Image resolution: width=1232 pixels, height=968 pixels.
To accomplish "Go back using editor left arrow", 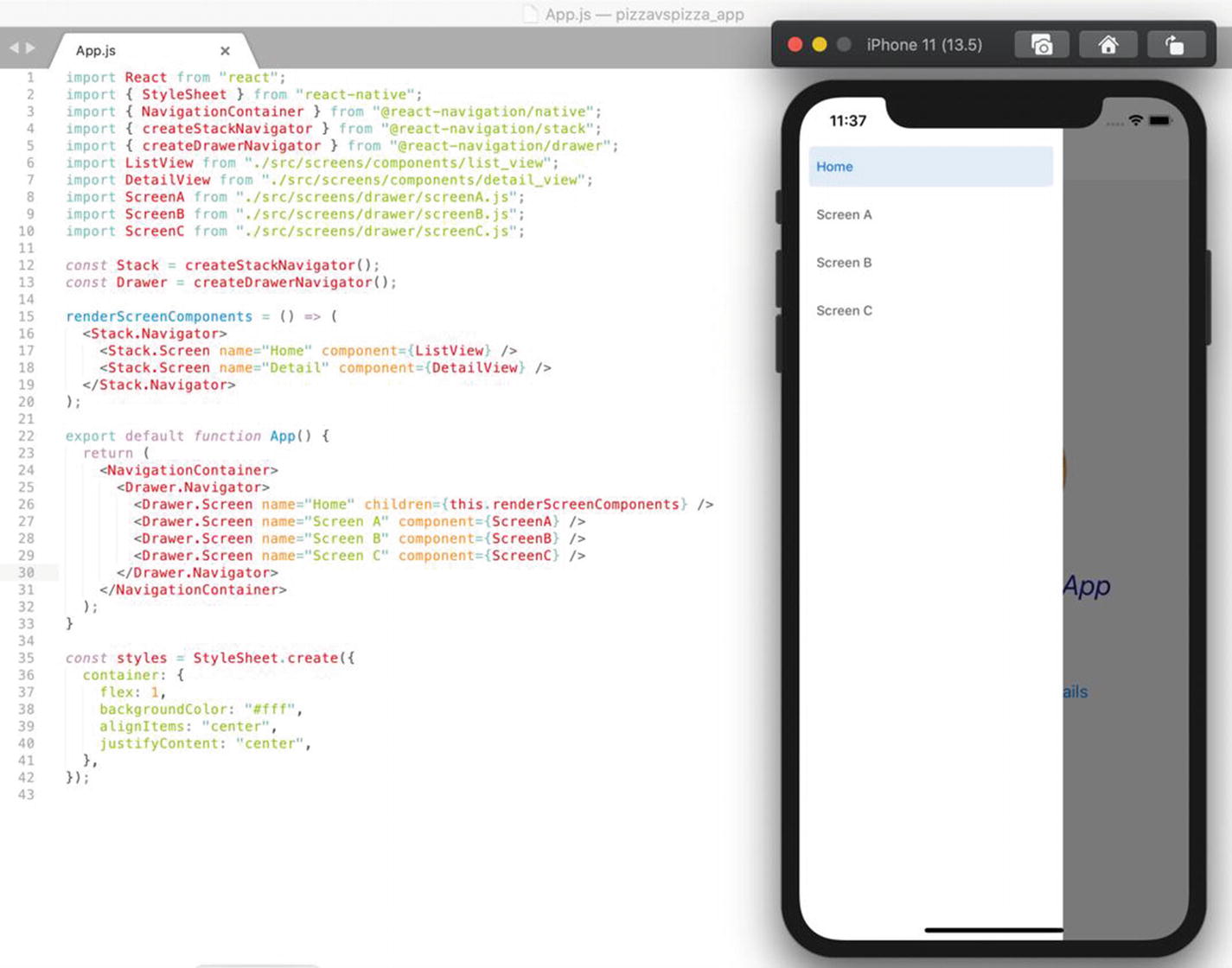I will click(x=14, y=48).
